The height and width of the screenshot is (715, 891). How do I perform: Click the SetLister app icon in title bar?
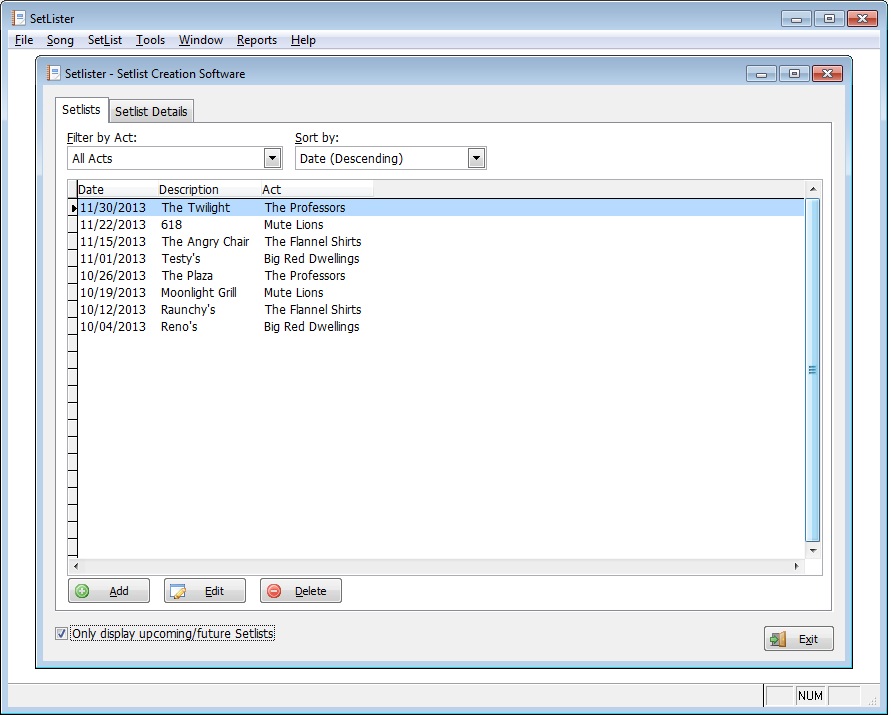pyautogui.click(x=17, y=18)
